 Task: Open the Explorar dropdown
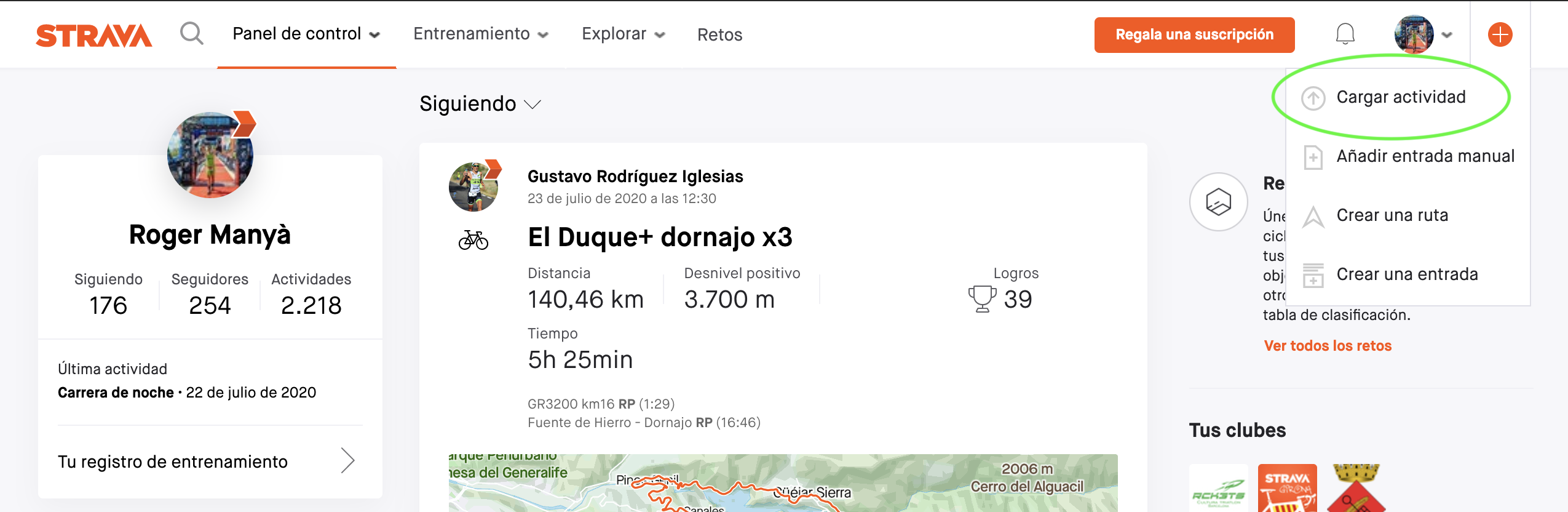click(624, 34)
